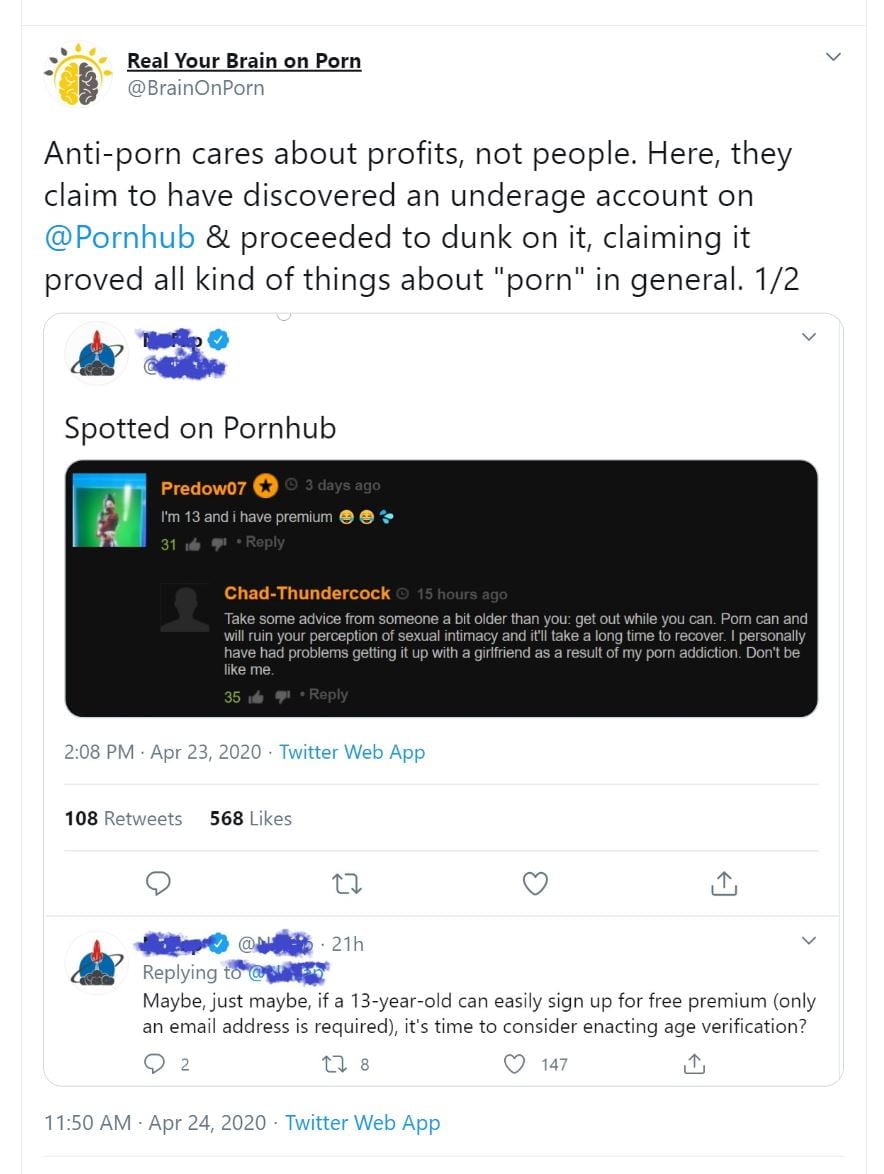Click the Twitter Web App link at bottom
The image size is (884, 1174).
coord(362,1122)
